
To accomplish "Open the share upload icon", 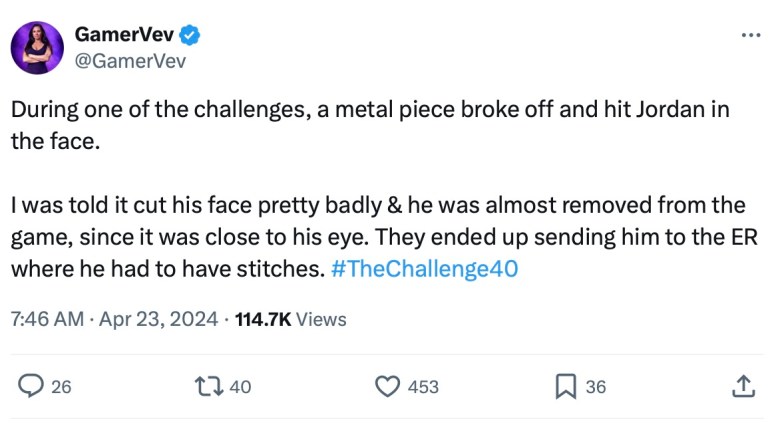I will point(744,385).
